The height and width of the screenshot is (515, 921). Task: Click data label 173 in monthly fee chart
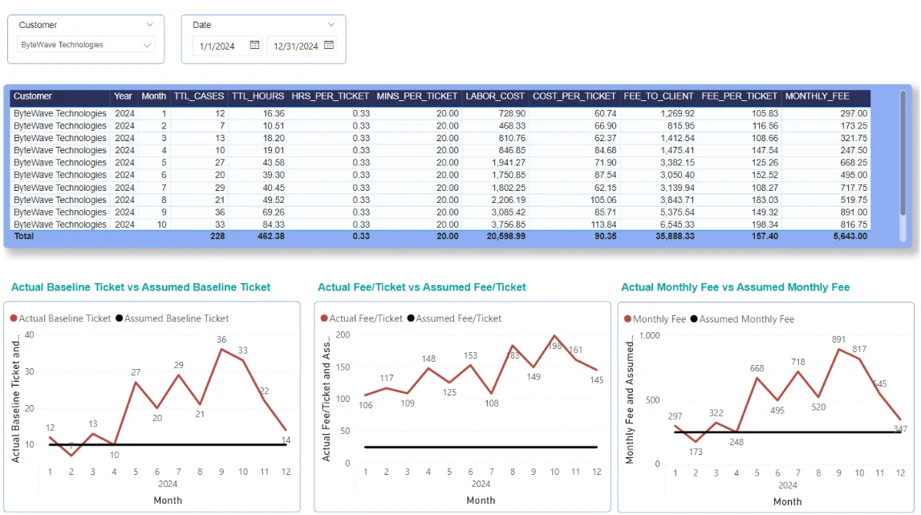click(x=695, y=452)
